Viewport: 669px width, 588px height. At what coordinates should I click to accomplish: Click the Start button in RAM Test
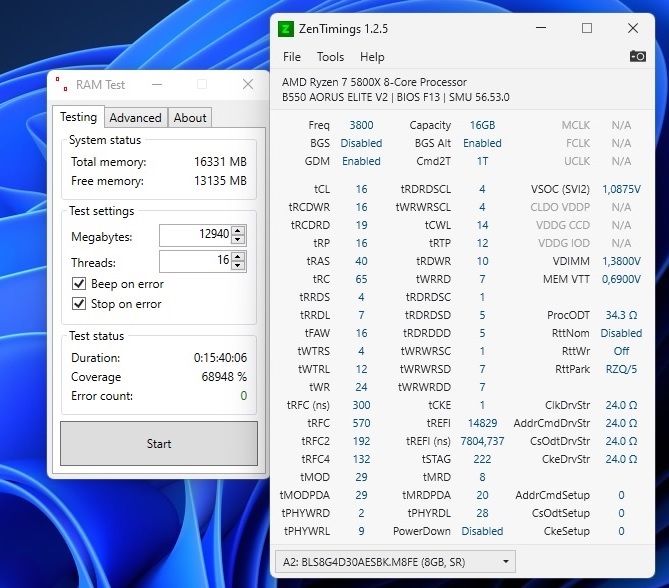tap(159, 444)
